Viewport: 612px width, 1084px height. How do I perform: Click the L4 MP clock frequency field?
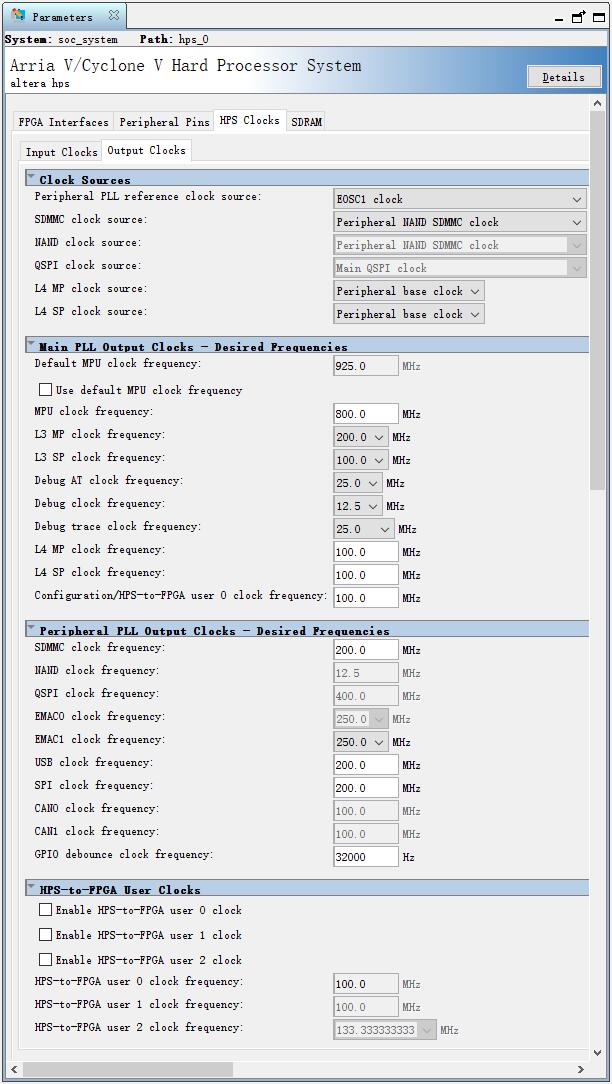click(366, 552)
